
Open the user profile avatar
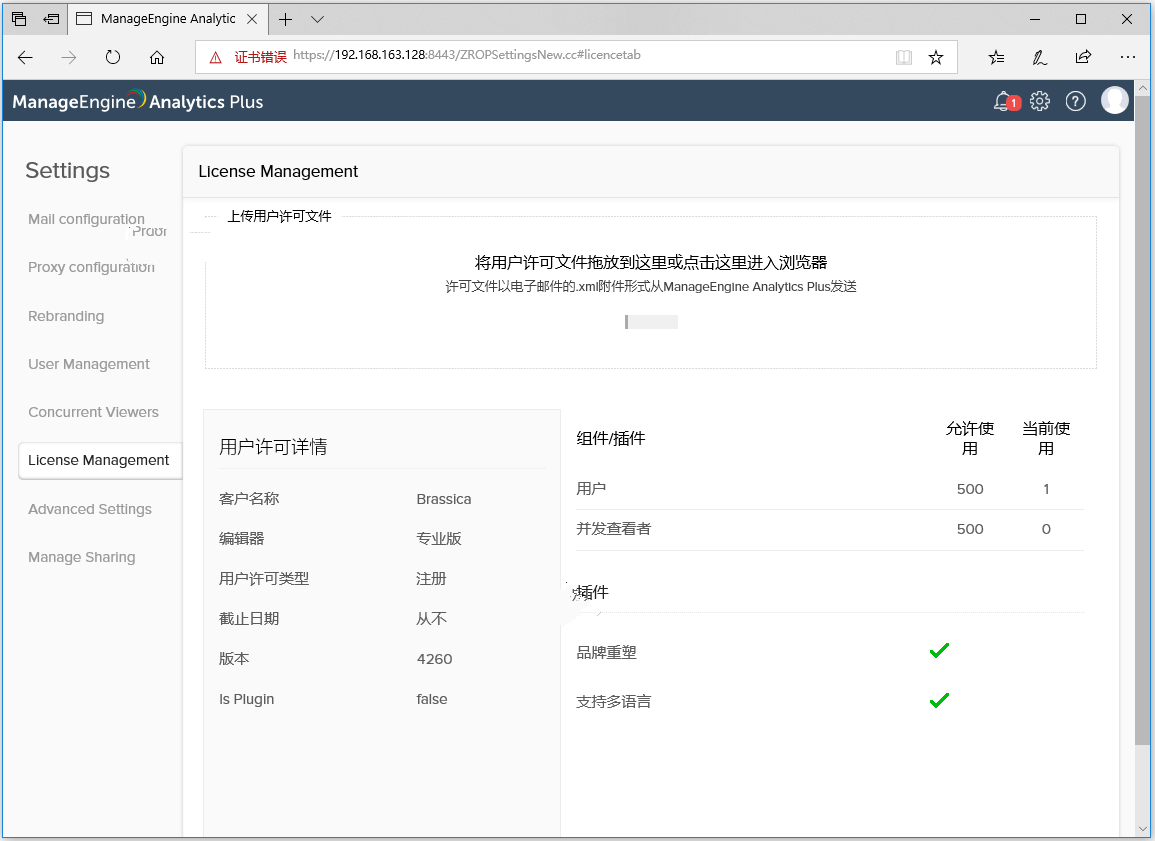[1114, 100]
